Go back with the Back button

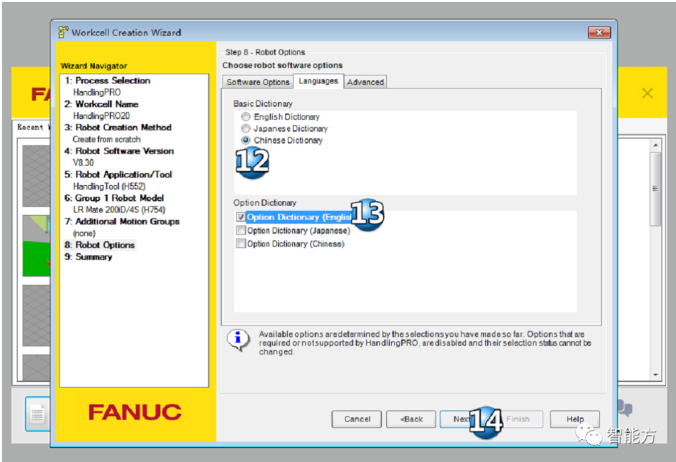click(411, 419)
